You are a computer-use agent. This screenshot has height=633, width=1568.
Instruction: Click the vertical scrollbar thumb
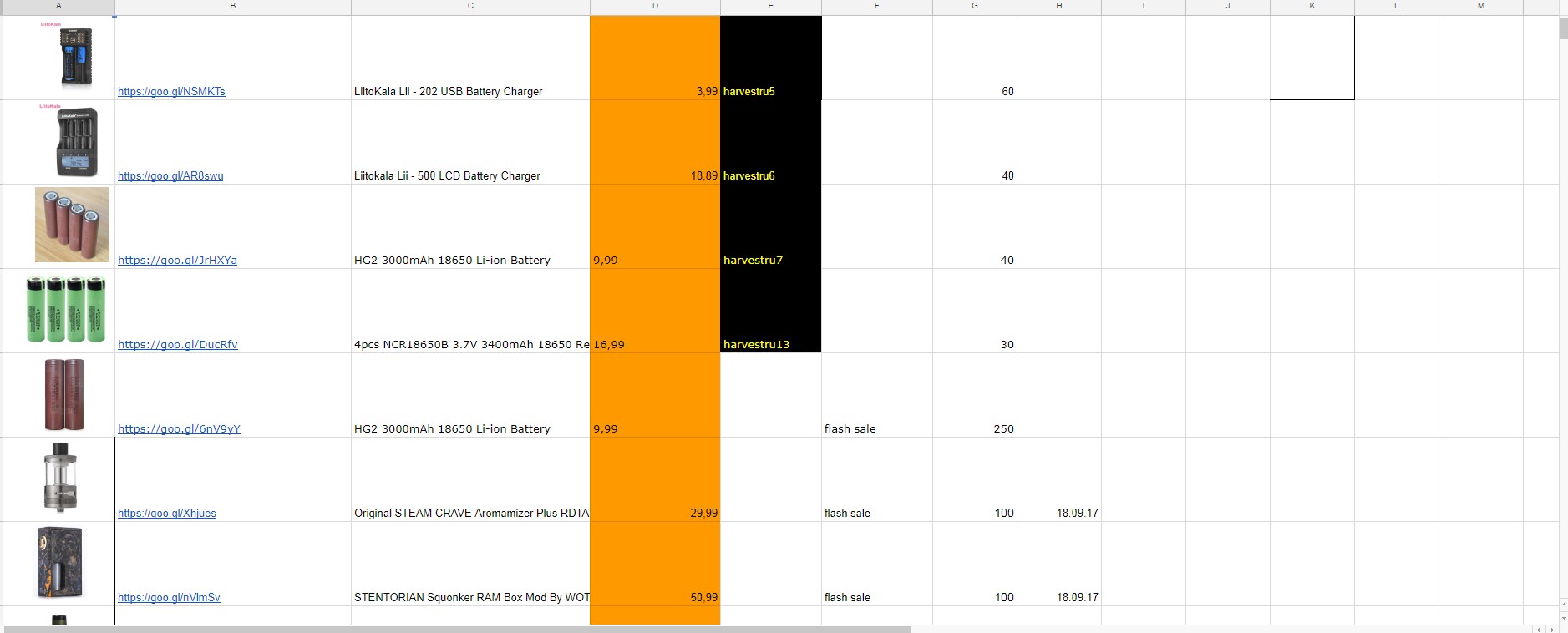pos(1564,28)
